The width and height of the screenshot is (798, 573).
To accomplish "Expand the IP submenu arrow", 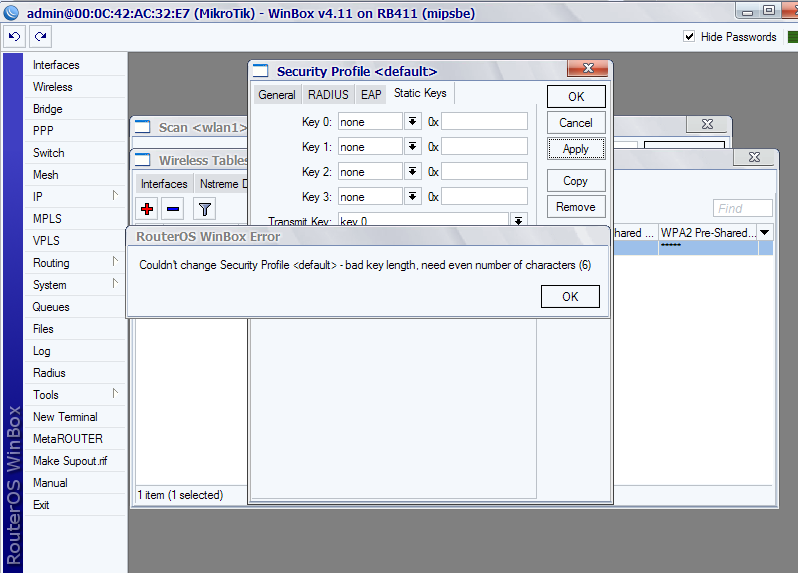I will [x=115, y=195].
